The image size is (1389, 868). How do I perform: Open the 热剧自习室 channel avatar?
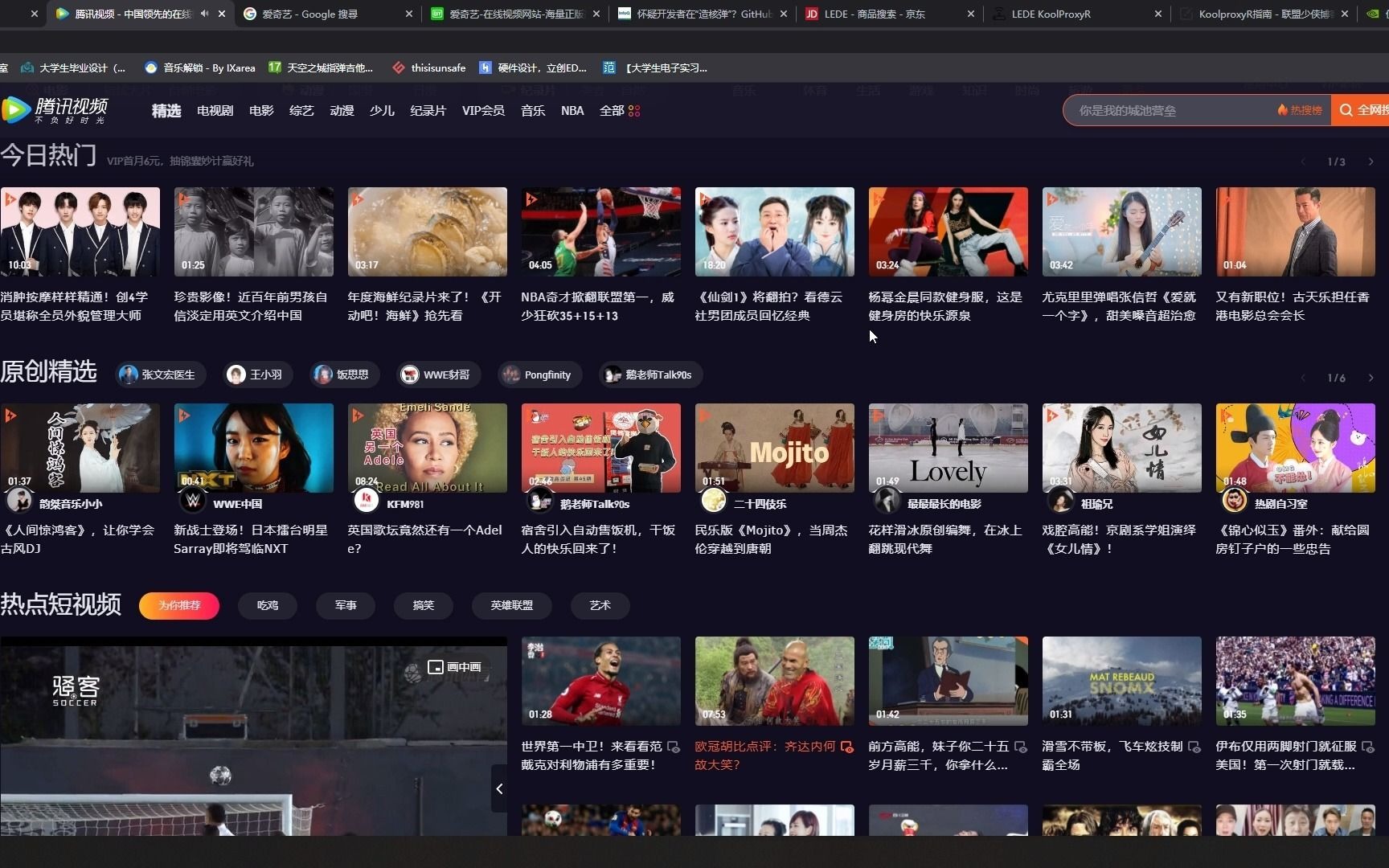coord(1235,500)
